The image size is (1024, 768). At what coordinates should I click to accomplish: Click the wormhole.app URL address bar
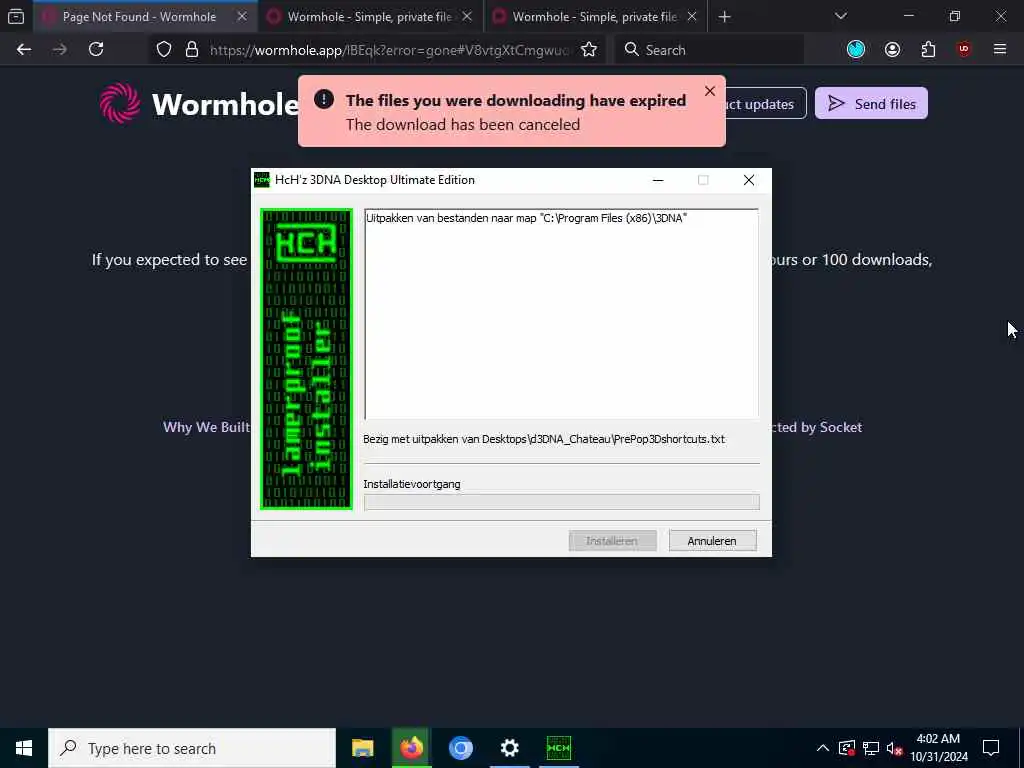tap(390, 50)
